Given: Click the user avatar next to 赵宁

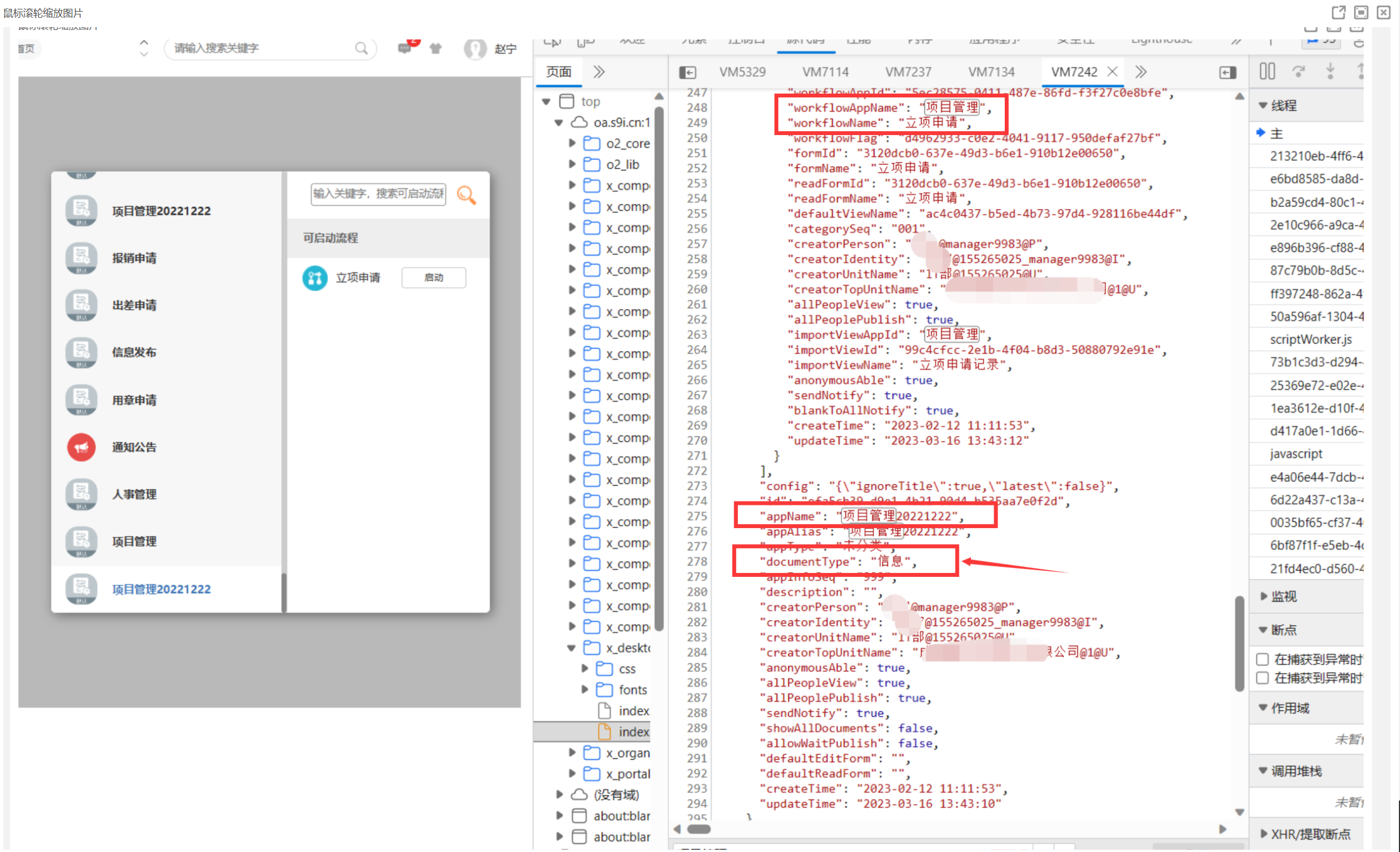Looking at the screenshot, I should point(475,49).
